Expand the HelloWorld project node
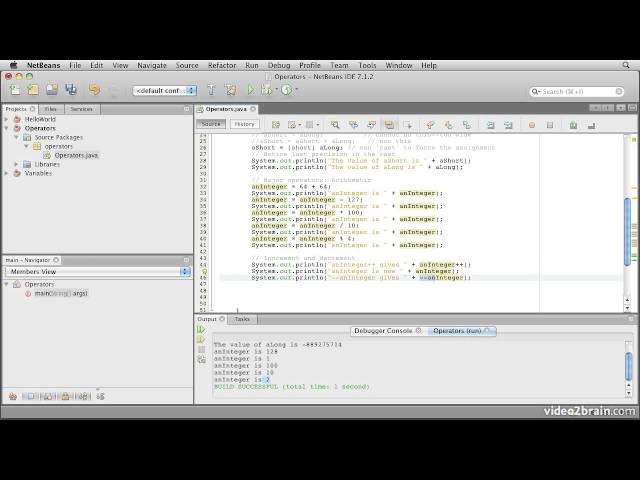This screenshot has height=480, width=640. (7, 119)
